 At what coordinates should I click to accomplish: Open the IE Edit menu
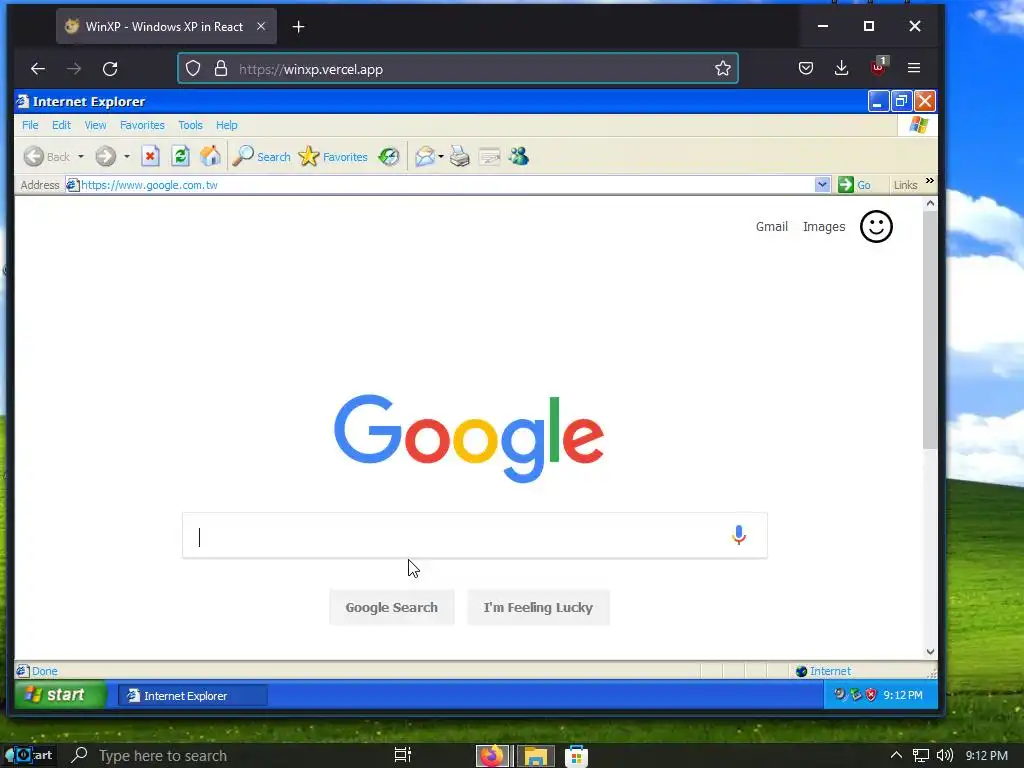click(x=61, y=125)
